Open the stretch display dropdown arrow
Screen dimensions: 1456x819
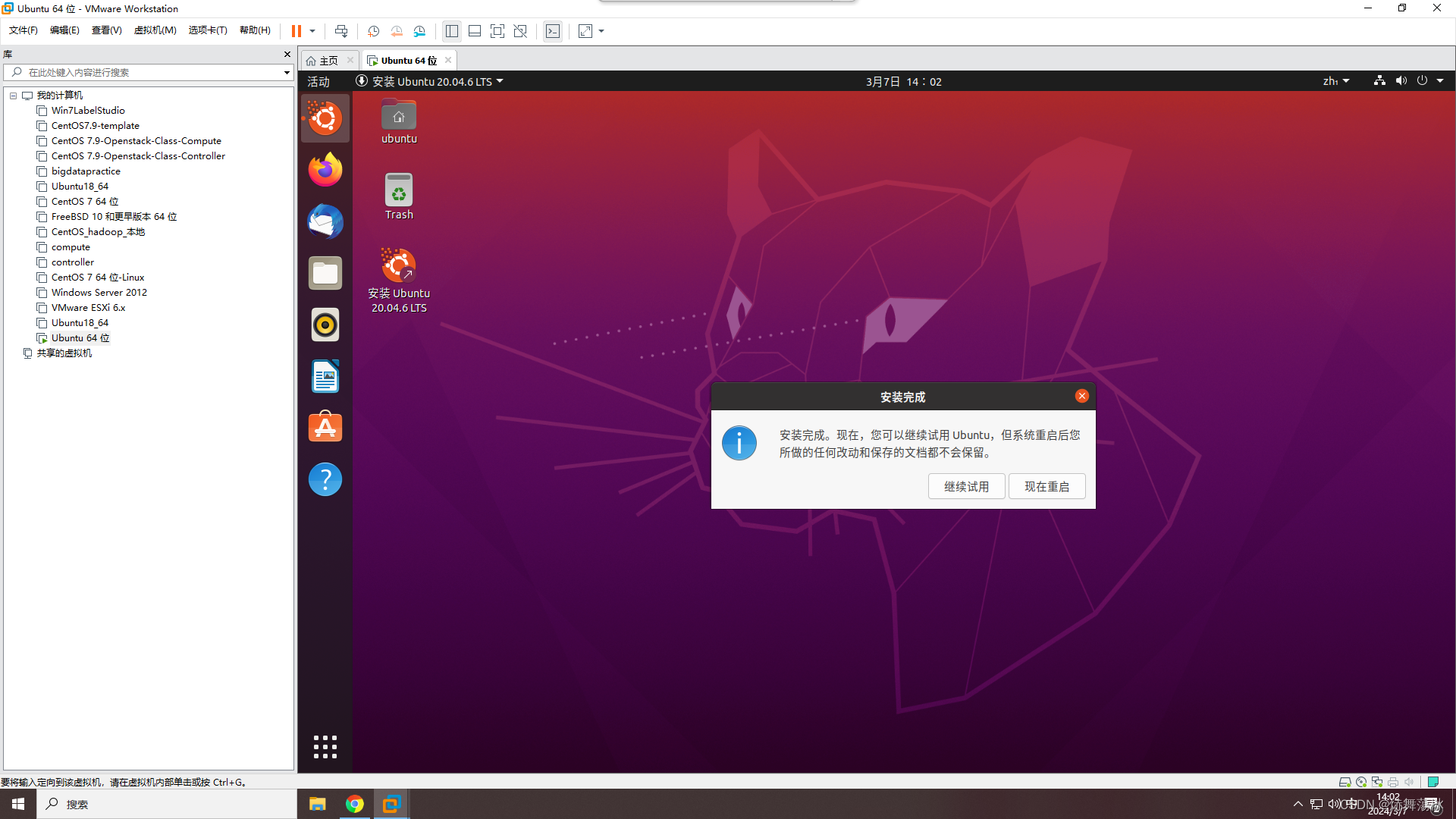[x=601, y=31]
